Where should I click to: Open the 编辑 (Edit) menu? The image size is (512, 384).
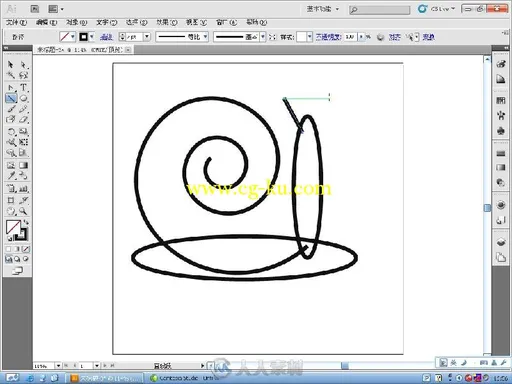pyautogui.click(x=46, y=22)
